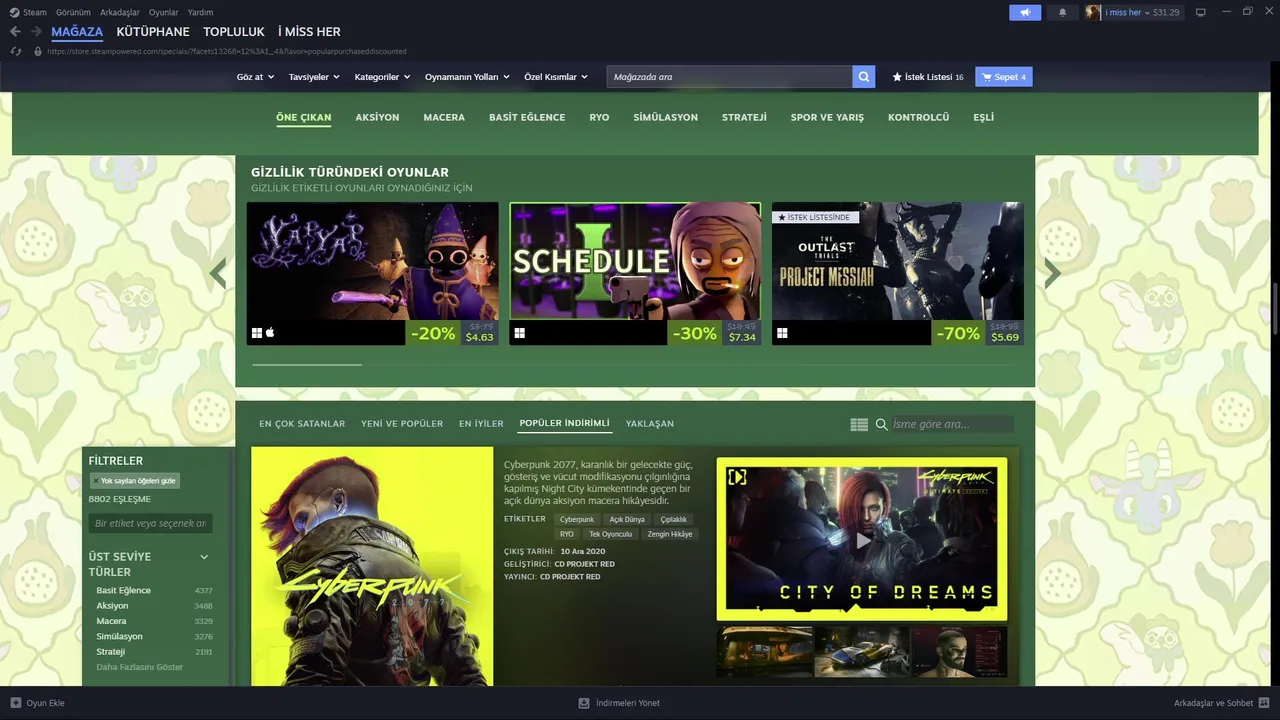Screen dimensions: 1280x720
Task: Open the Kategoriler dropdown
Action: pos(382,77)
